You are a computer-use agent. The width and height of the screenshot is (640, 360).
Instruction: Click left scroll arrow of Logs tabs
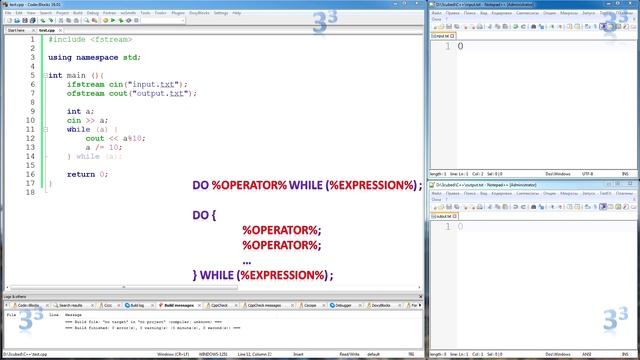[7, 305]
